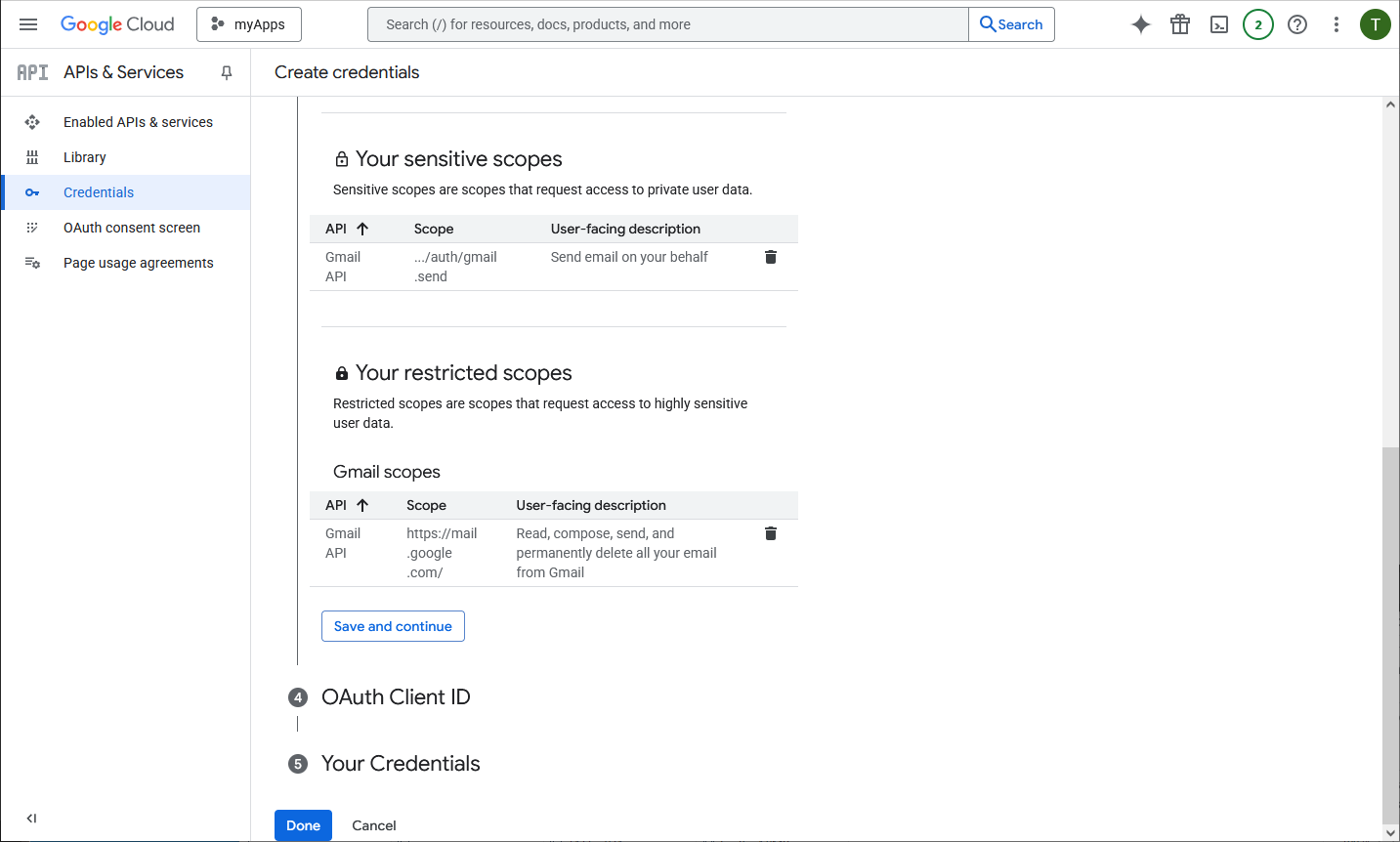1400x842 pixels.
Task: Open the free trial gift icon
Action: click(1180, 24)
